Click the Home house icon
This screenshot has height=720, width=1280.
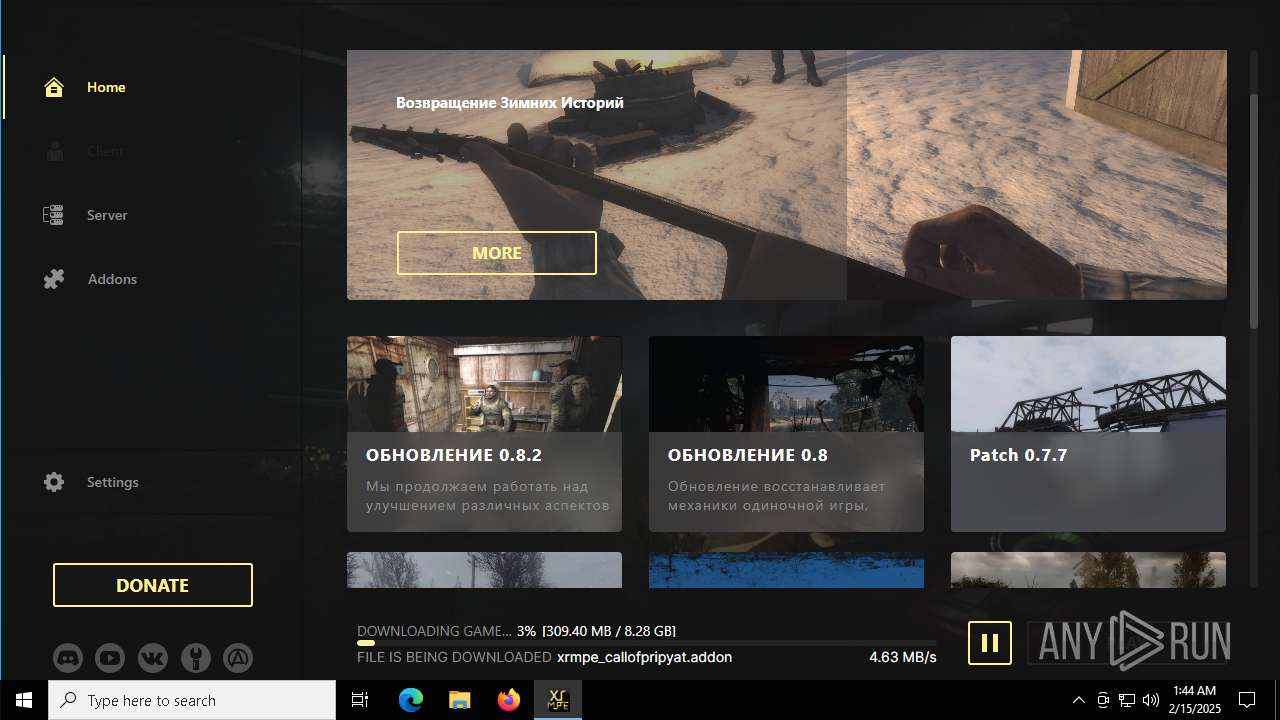pos(54,87)
